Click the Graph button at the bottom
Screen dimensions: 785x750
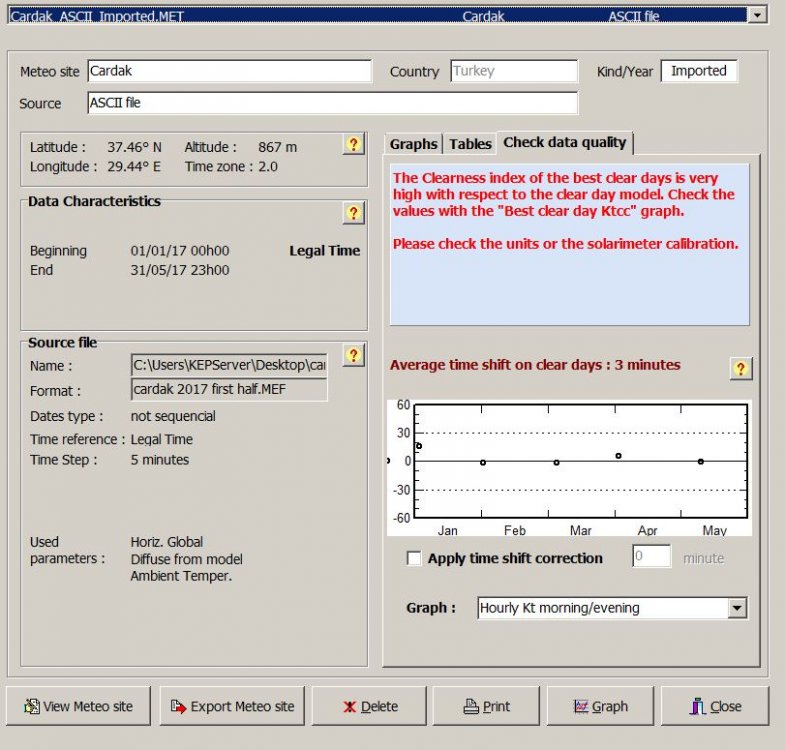600,706
